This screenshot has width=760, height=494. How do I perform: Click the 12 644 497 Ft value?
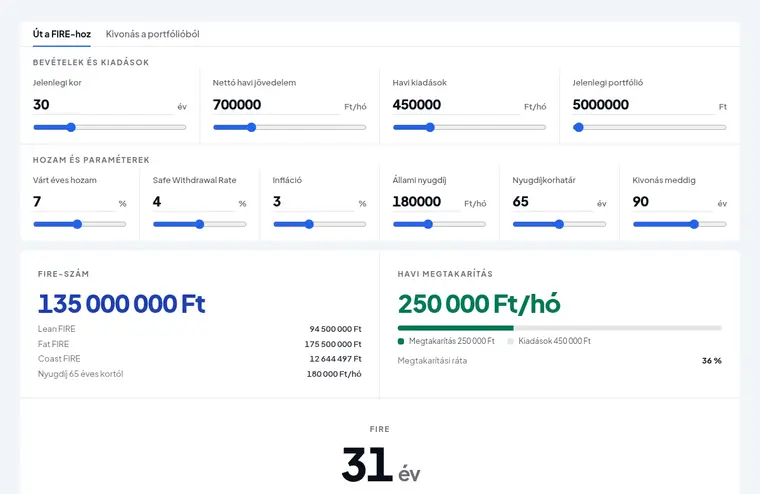335,359
